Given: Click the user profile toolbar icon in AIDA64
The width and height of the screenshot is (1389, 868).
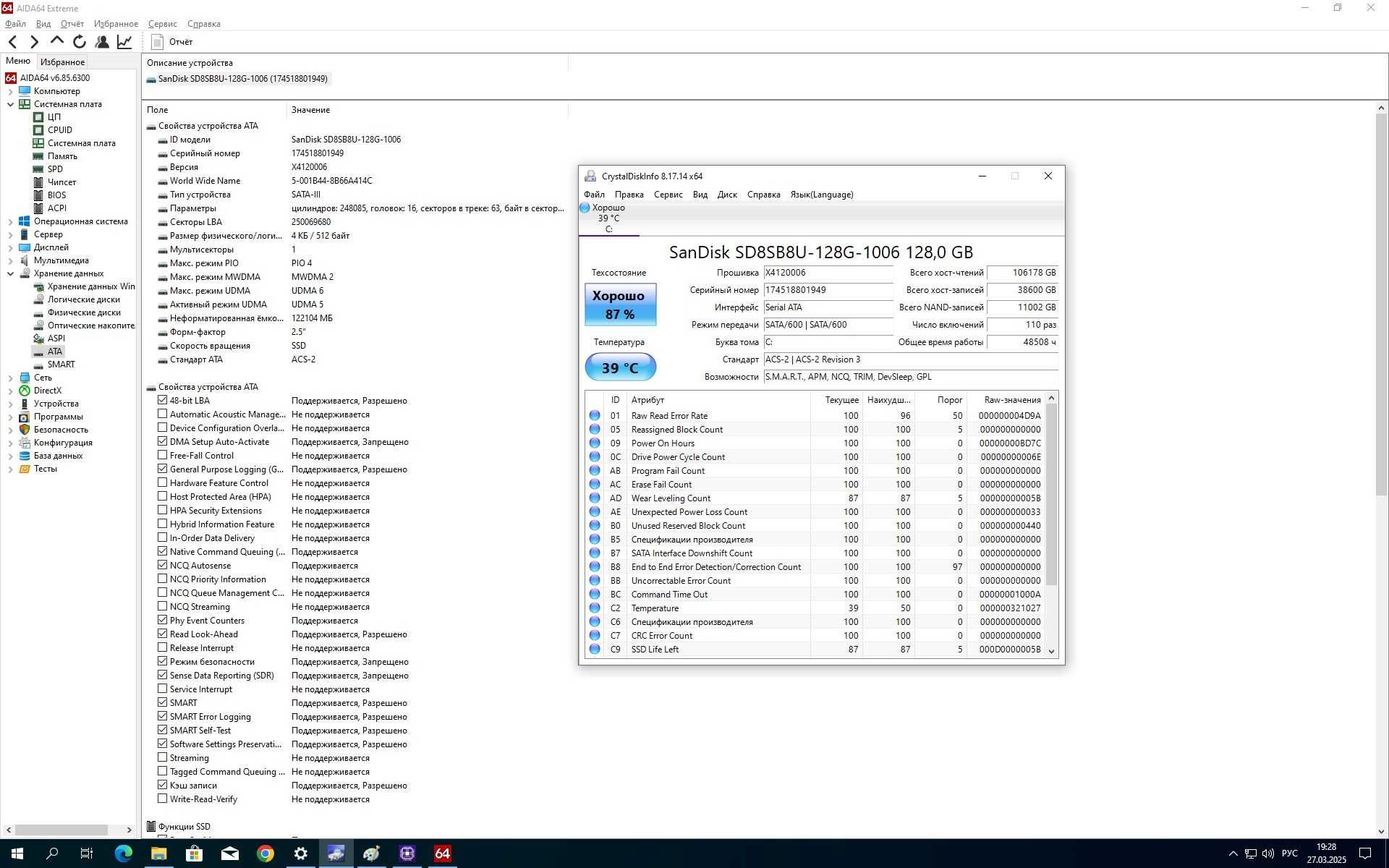Looking at the screenshot, I should (x=102, y=42).
